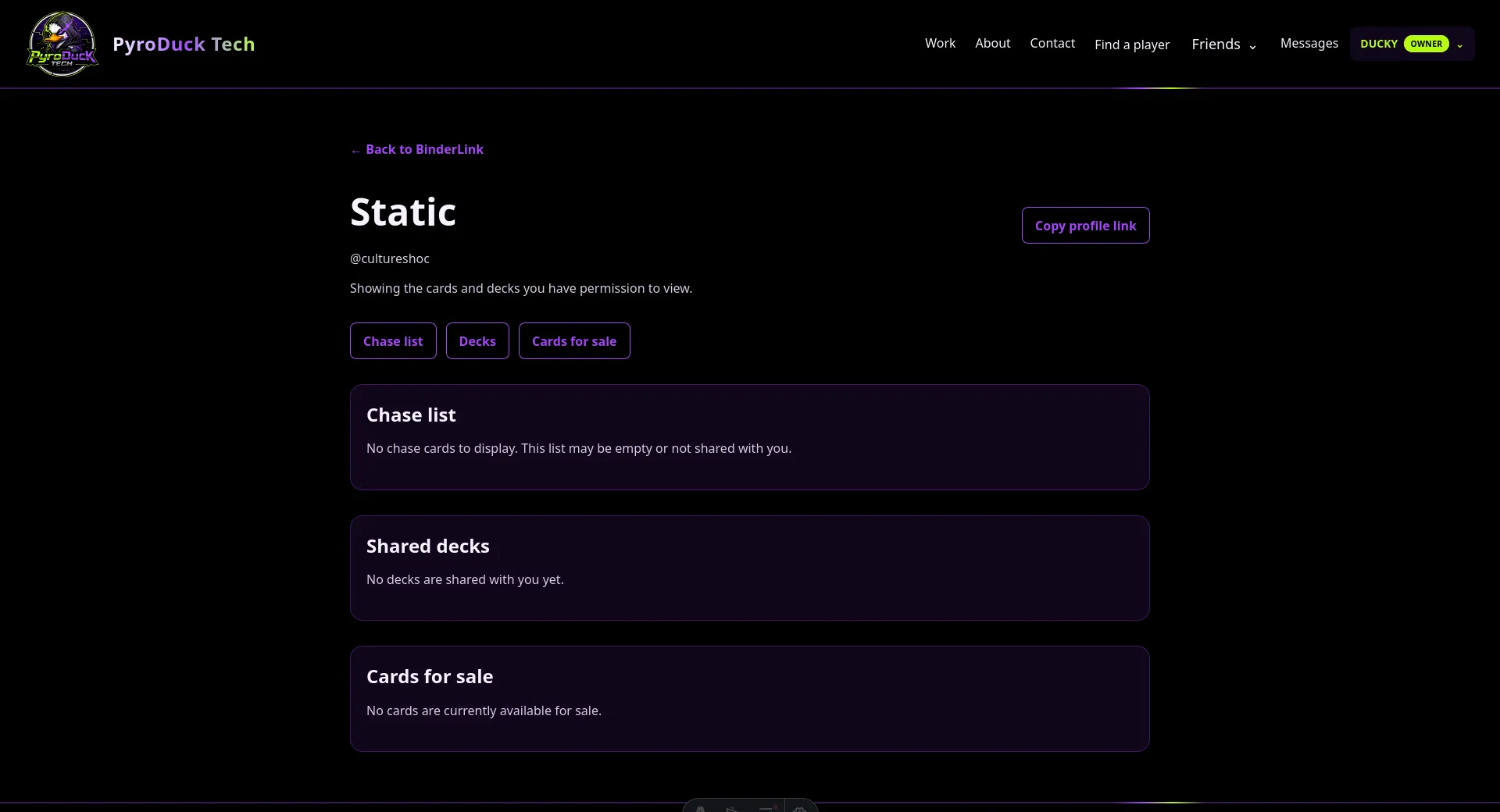The height and width of the screenshot is (812, 1500).
Task: Click the Copy profile link button
Action: pos(1085,225)
